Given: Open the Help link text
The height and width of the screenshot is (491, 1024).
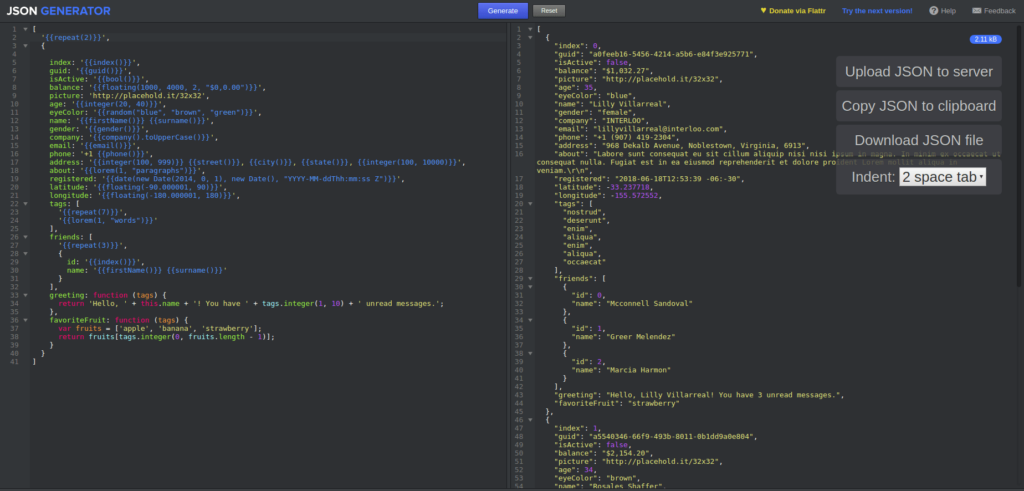Looking at the screenshot, I should 948,10.
